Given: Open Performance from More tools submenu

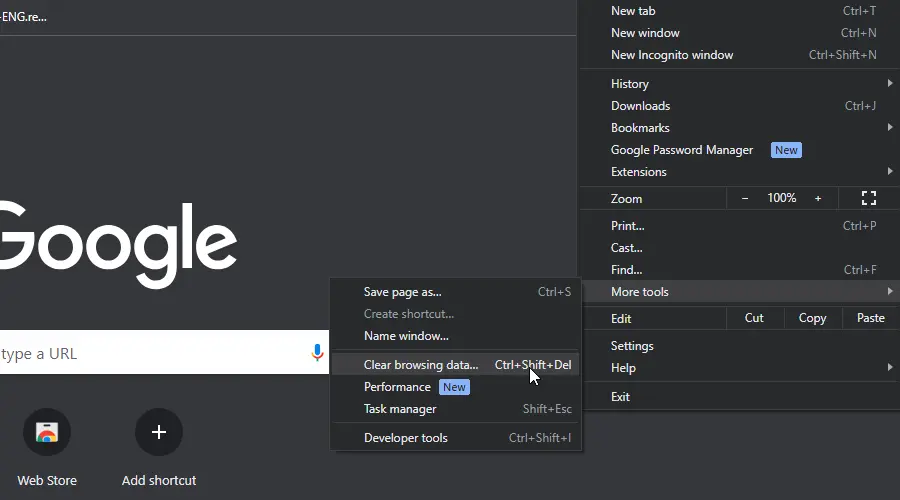Looking at the screenshot, I should point(456,387).
